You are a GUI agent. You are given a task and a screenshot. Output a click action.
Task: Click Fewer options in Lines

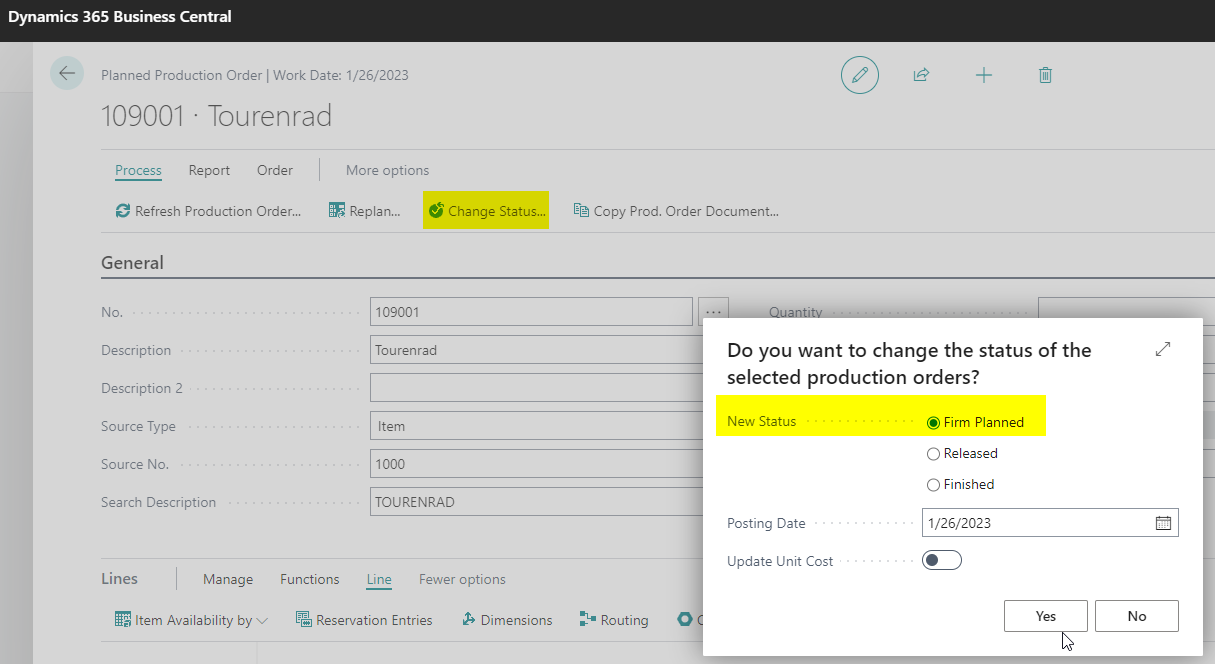(462, 579)
